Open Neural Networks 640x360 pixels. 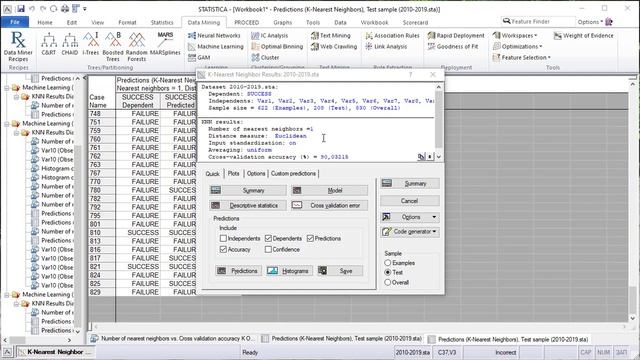click(214, 36)
